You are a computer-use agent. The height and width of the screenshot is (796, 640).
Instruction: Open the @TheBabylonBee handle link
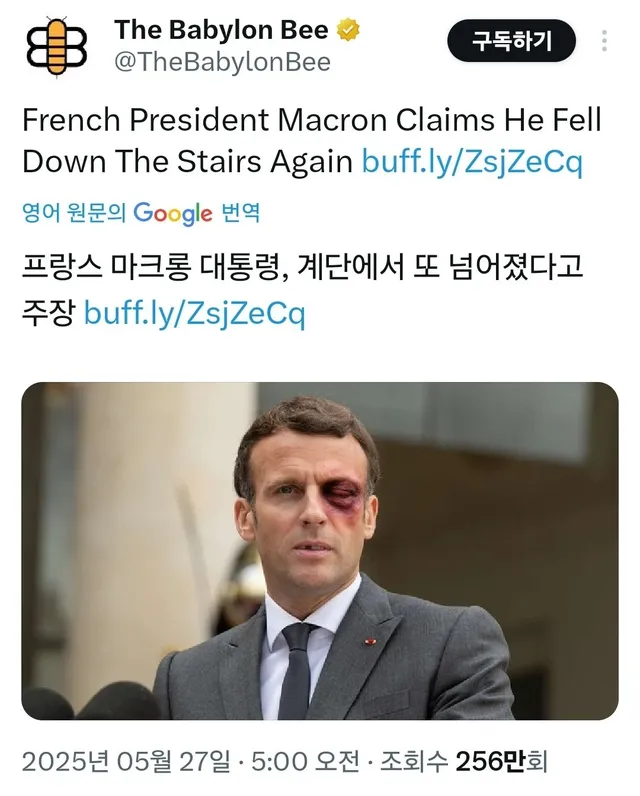(x=222, y=62)
